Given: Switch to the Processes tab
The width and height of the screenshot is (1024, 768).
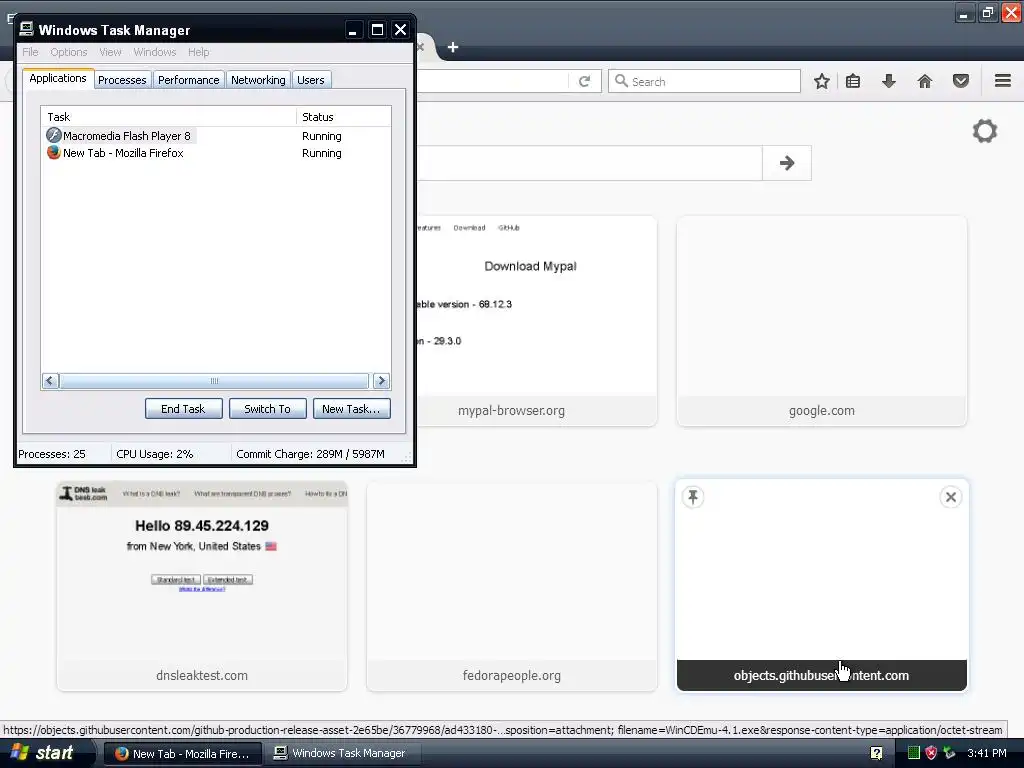Looking at the screenshot, I should 122,80.
